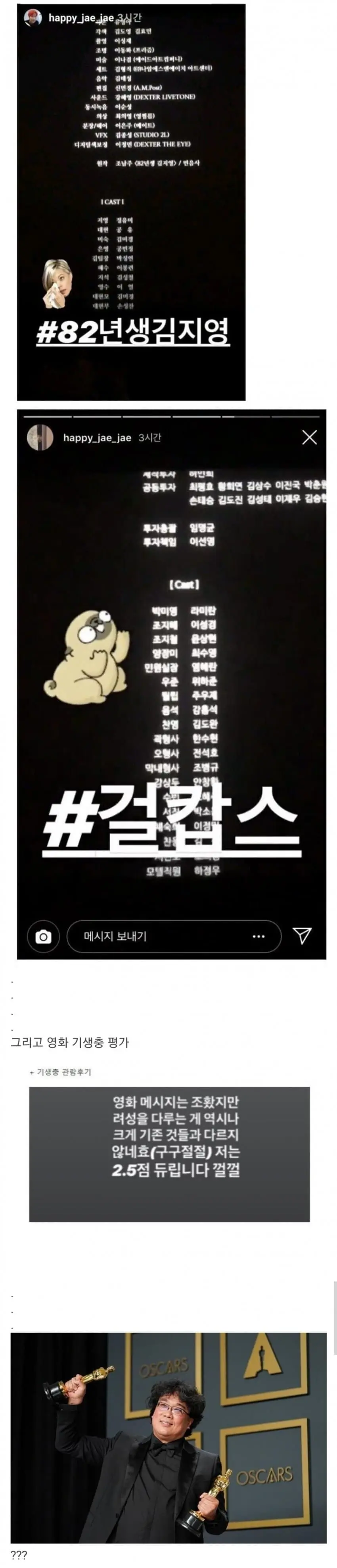Tap the paper plane send icon
Screen dimensions: 337x1568
[303, 936]
